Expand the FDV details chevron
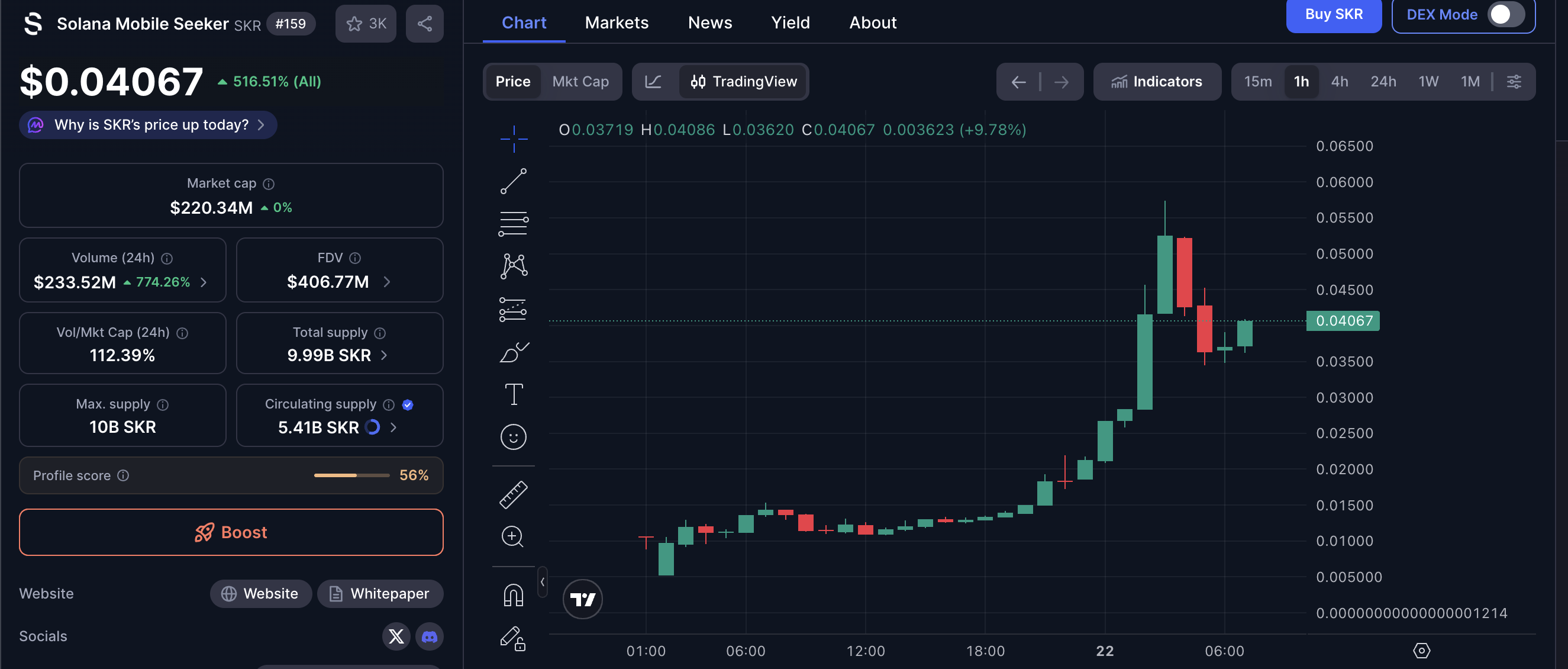The width and height of the screenshot is (1568, 669). (x=386, y=281)
